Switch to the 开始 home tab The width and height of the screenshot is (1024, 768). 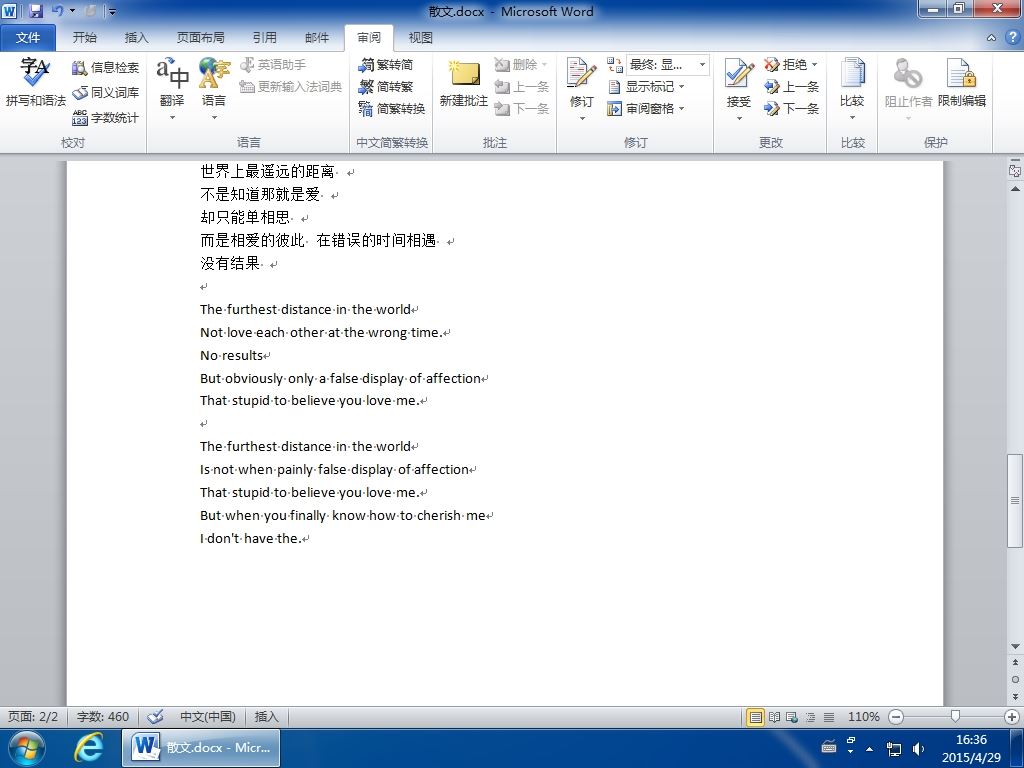tap(84, 38)
